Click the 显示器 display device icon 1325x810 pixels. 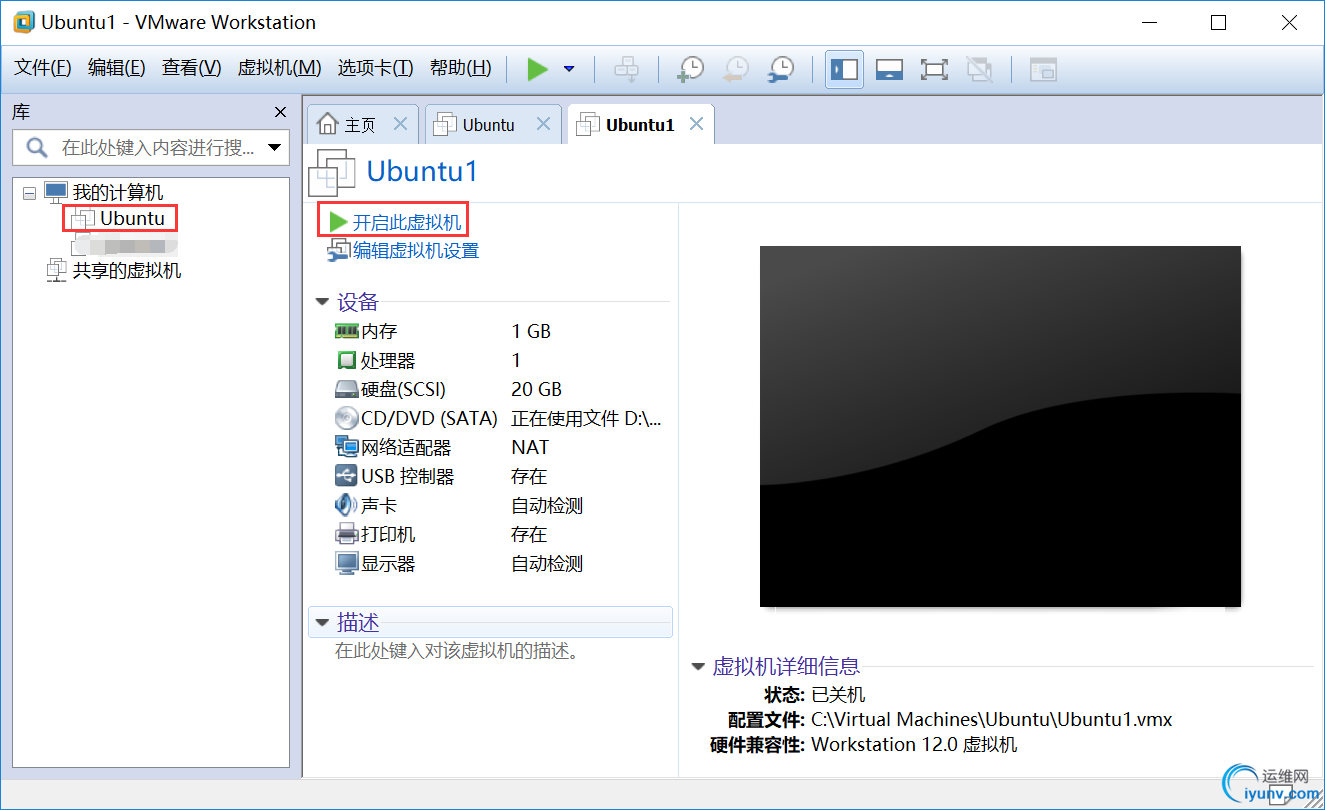pyautogui.click(x=346, y=563)
